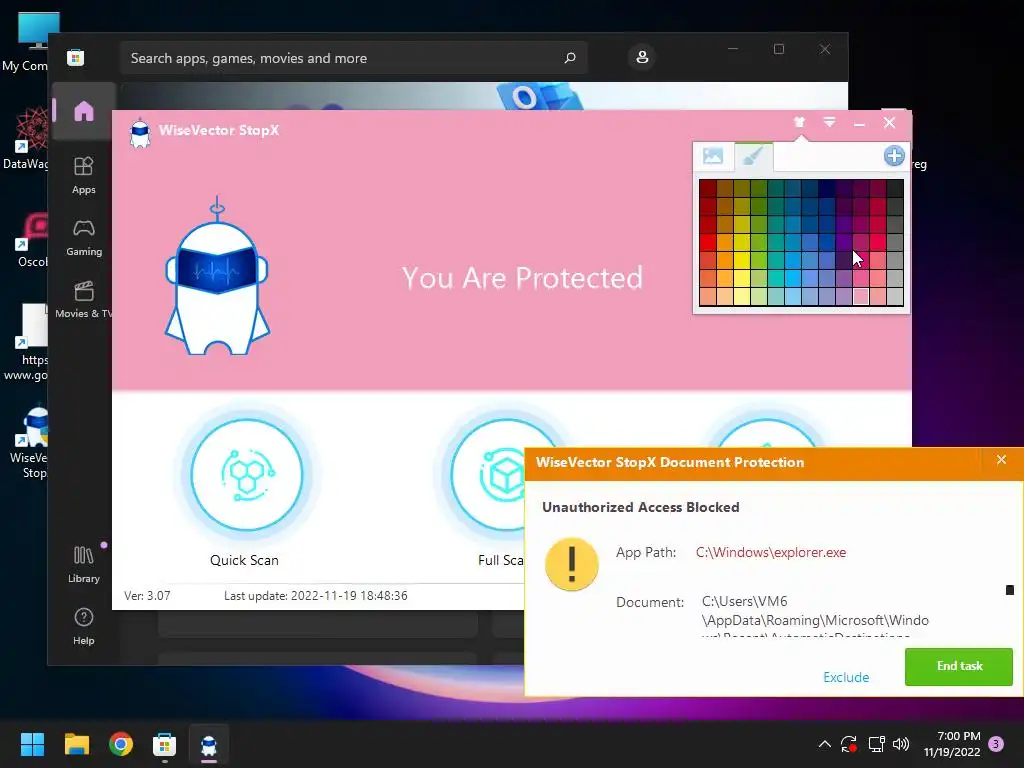The height and width of the screenshot is (768, 1024).
Task: Open the volume speaker tray icon
Action: point(901,744)
